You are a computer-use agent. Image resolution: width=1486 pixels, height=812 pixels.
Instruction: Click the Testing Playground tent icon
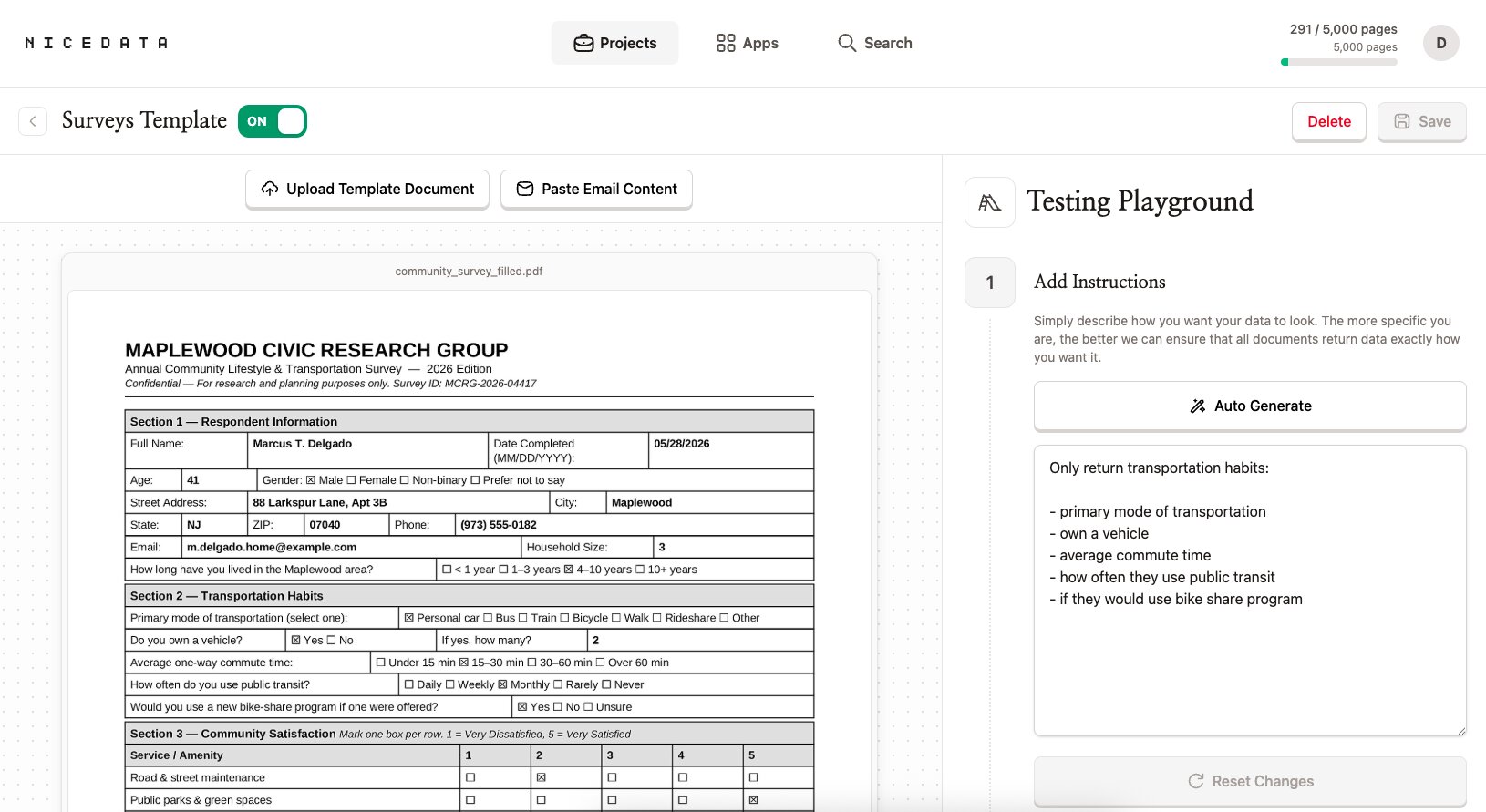(990, 202)
